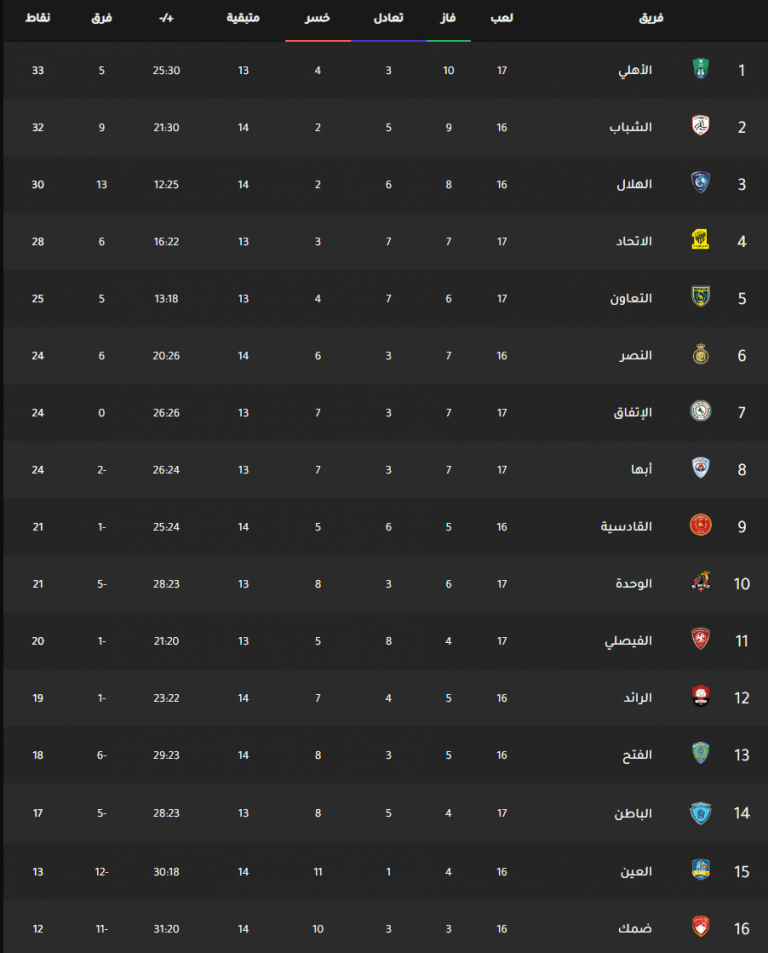Open الباطن team name link

633,813
